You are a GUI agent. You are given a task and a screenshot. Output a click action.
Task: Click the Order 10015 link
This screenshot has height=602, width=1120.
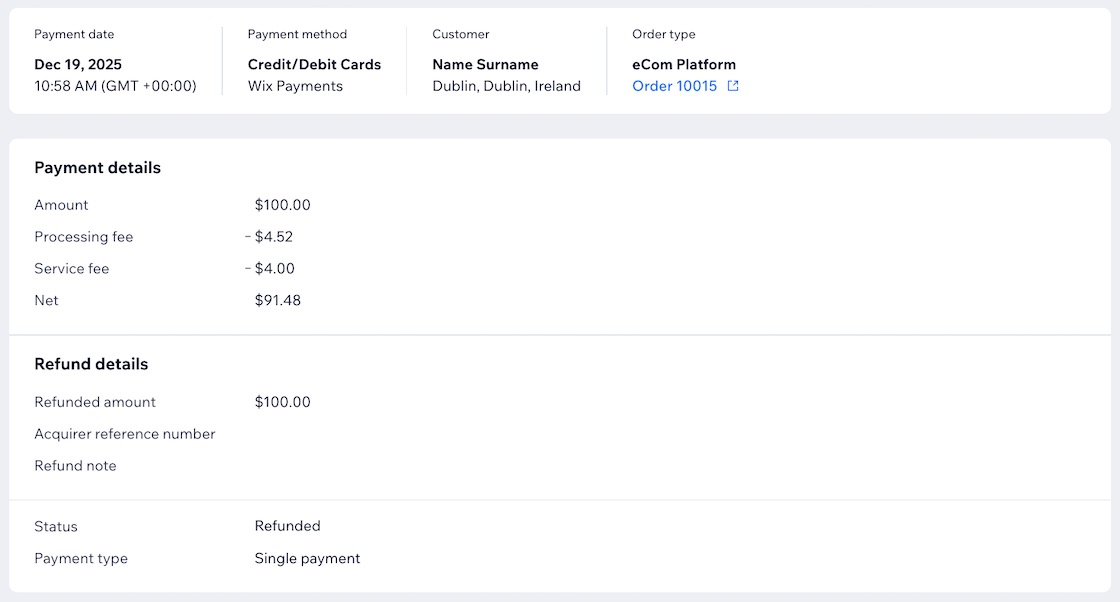pyautogui.click(x=675, y=86)
